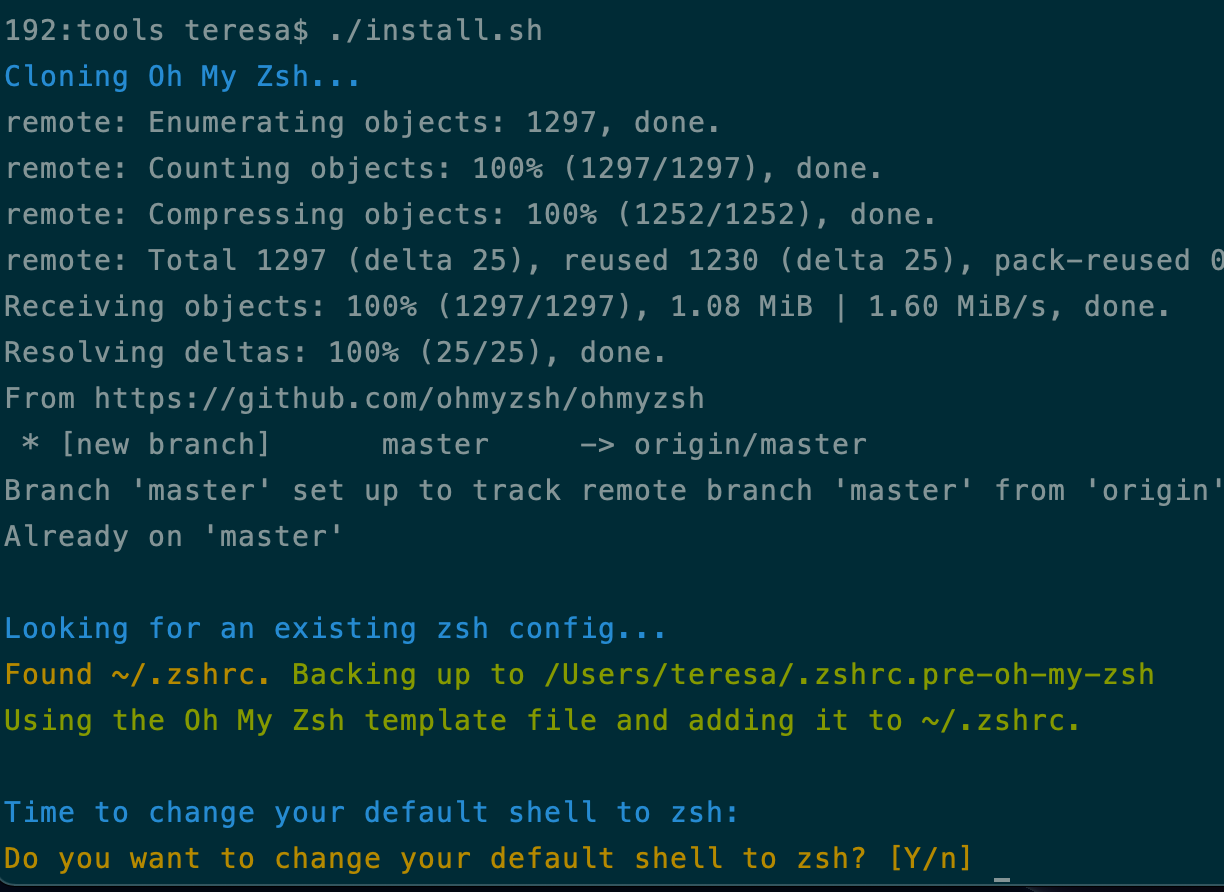
Task: Click the cursor after the [Y/n] prompt
Action: point(1001,880)
